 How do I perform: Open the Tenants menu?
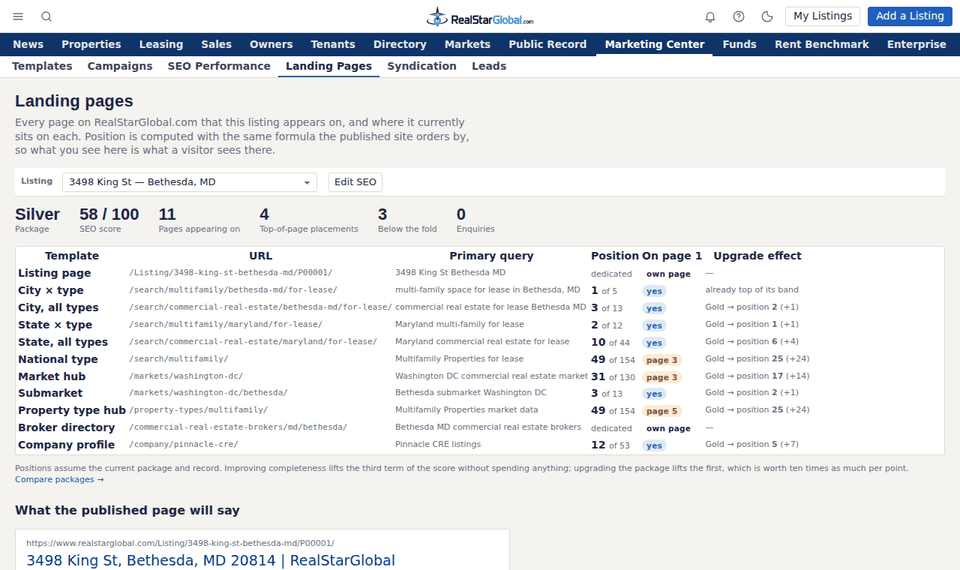[x=332, y=44]
